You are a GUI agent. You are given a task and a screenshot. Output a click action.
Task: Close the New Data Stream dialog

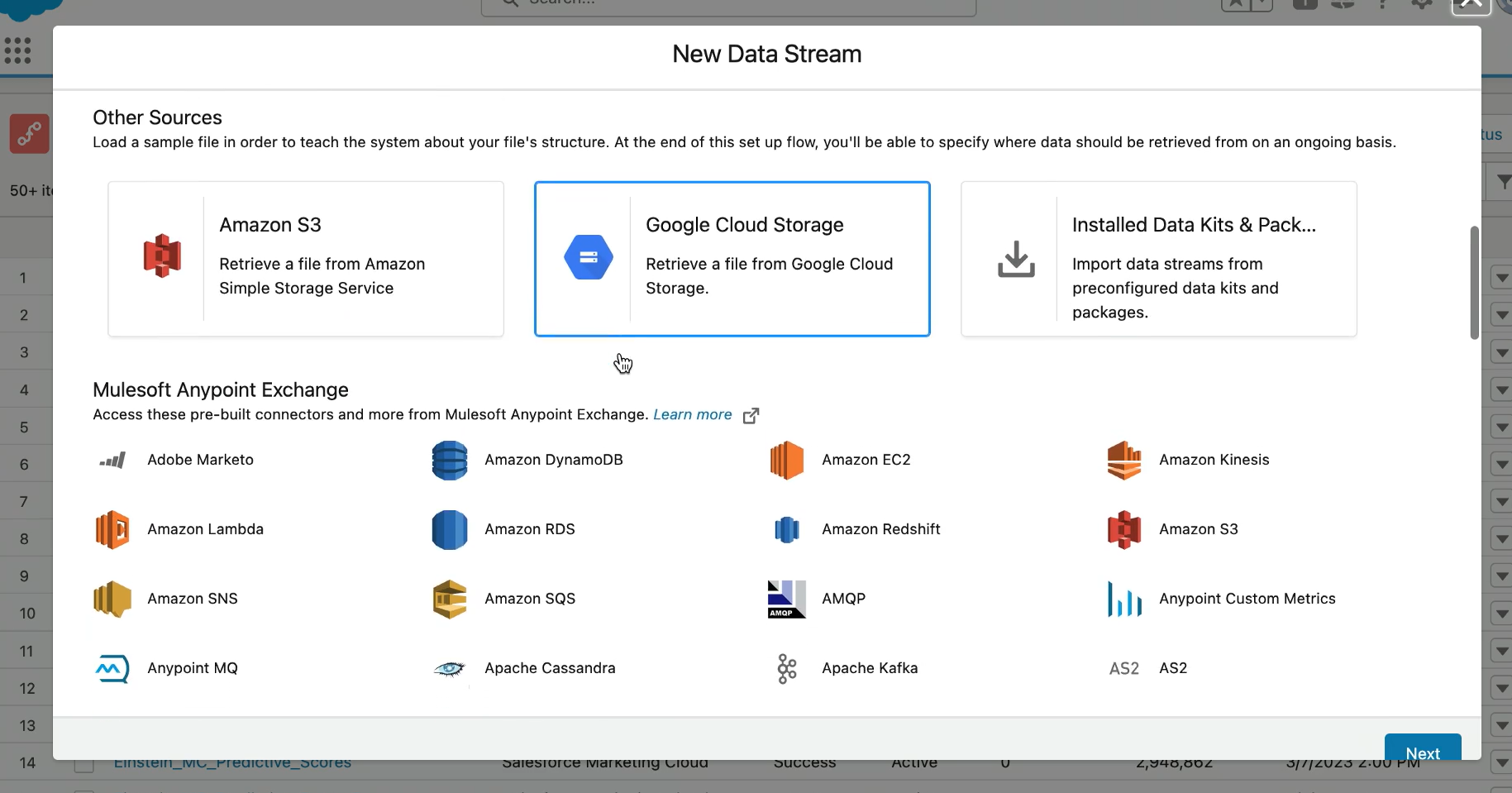[x=1471, y=5]
